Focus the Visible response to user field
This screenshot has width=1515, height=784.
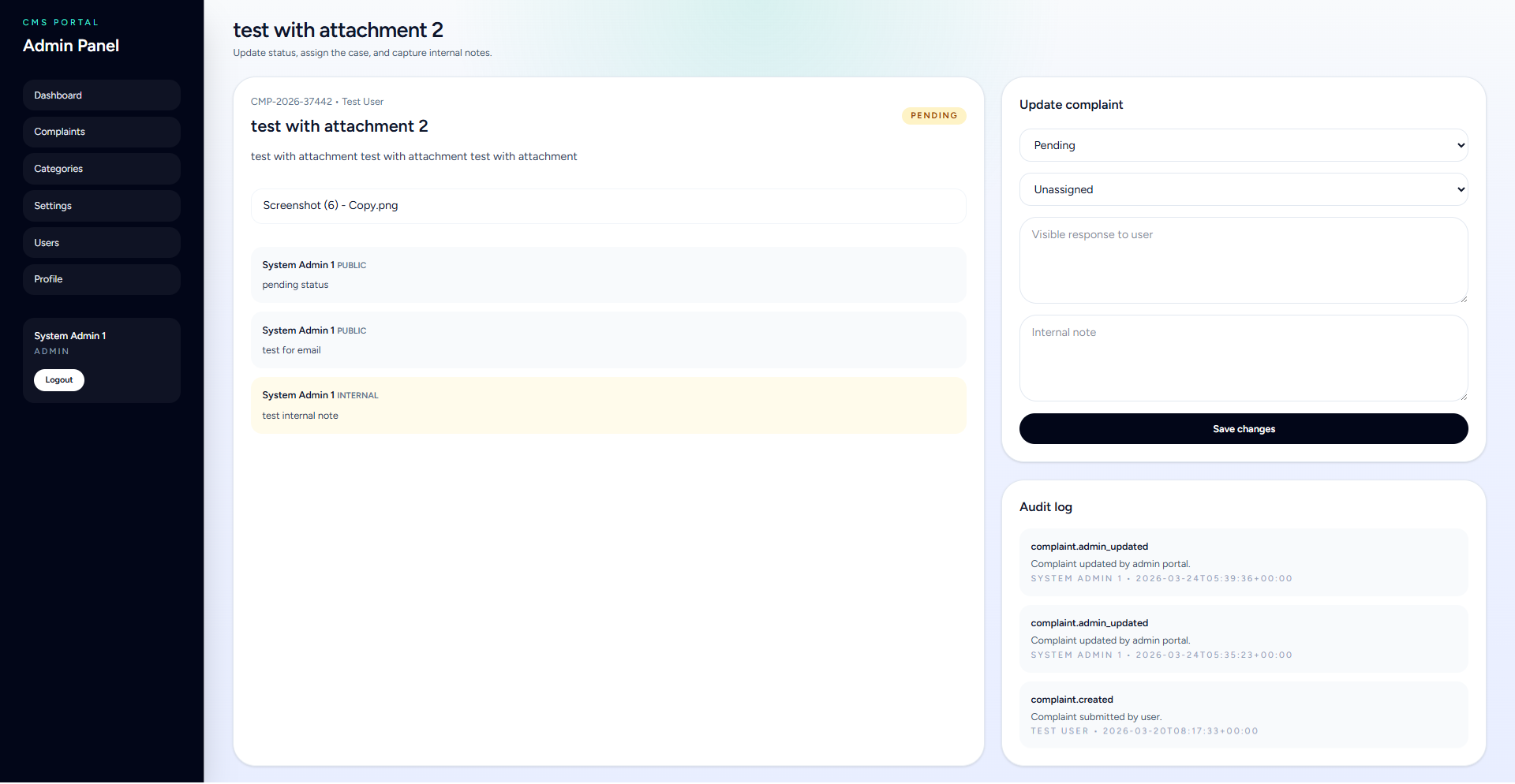(x=1243, y=260)
